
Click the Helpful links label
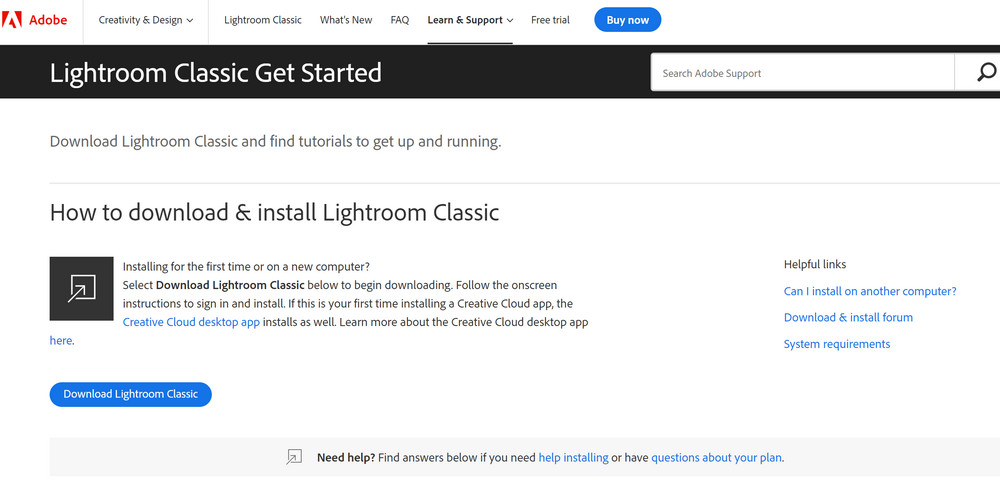click(x=815, y=264)
